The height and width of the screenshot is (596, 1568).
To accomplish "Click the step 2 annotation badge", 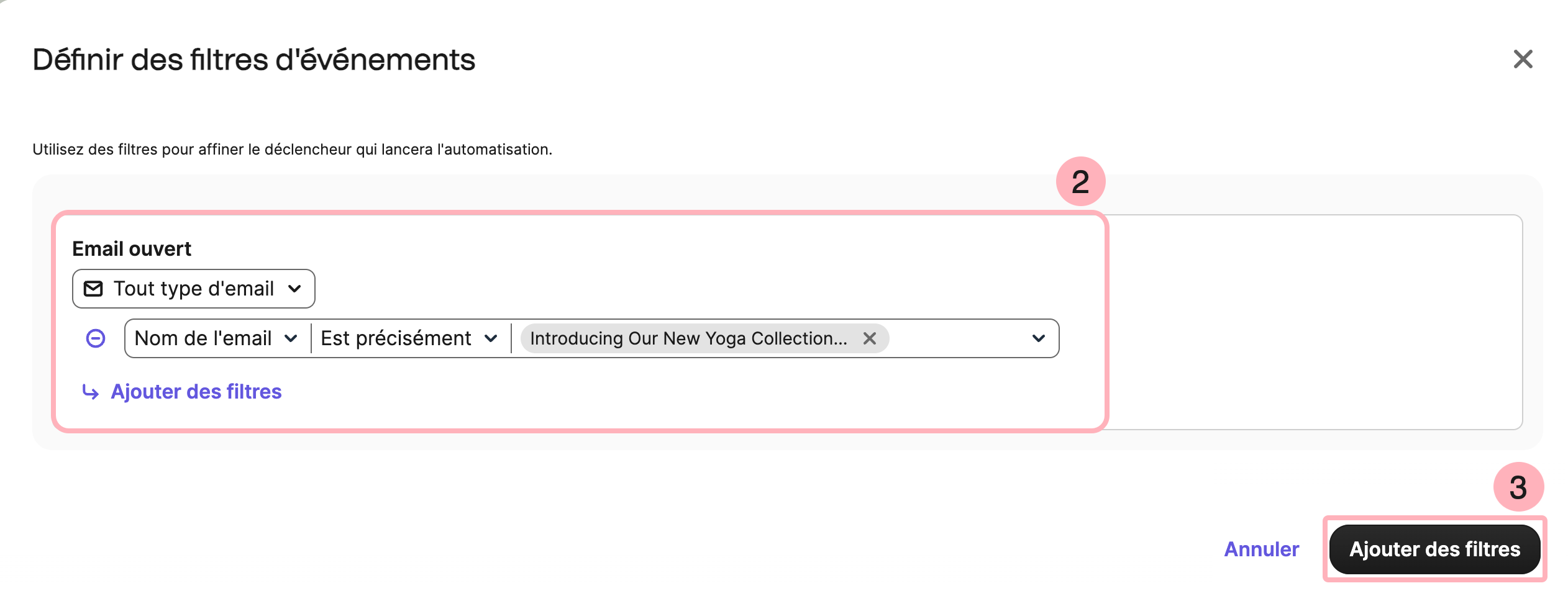I will 1081,181.
